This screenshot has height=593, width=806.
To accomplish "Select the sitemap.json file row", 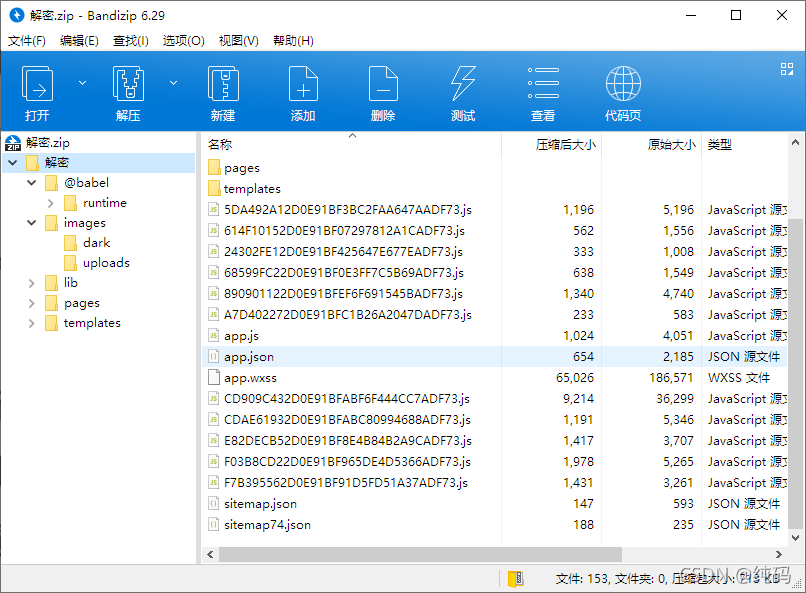I will point(494,504).
